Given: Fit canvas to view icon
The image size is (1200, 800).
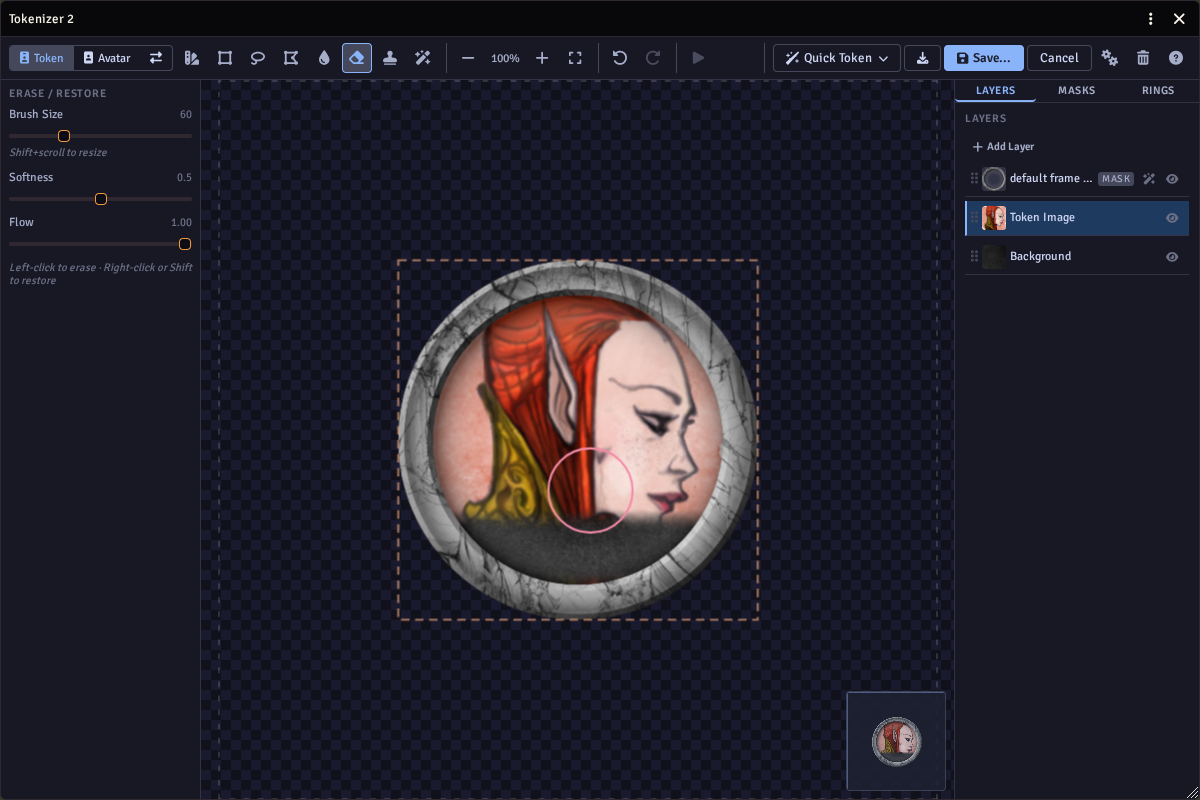Looking at the screenshot, I should pos(575,58).
